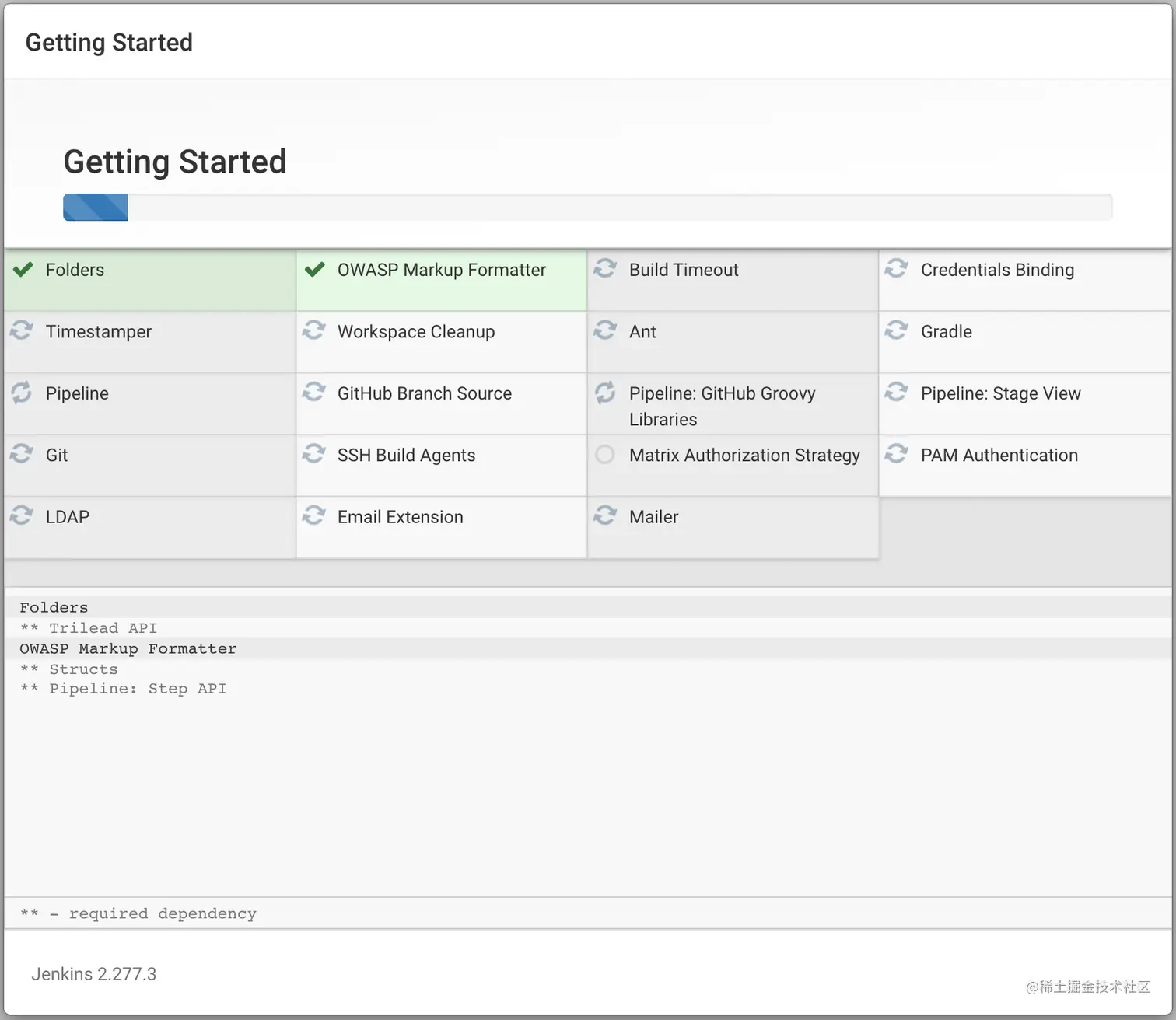Click the sync icon next to Credentials Binding

(897, 269)
